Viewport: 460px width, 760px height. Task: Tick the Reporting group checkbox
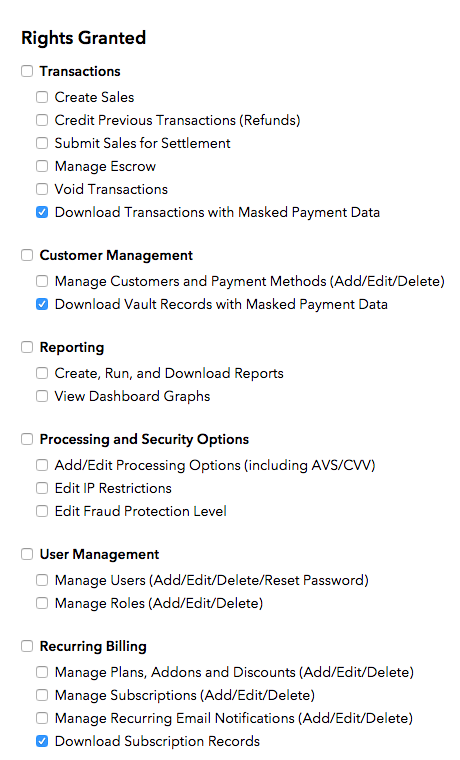tap(27, 347)
